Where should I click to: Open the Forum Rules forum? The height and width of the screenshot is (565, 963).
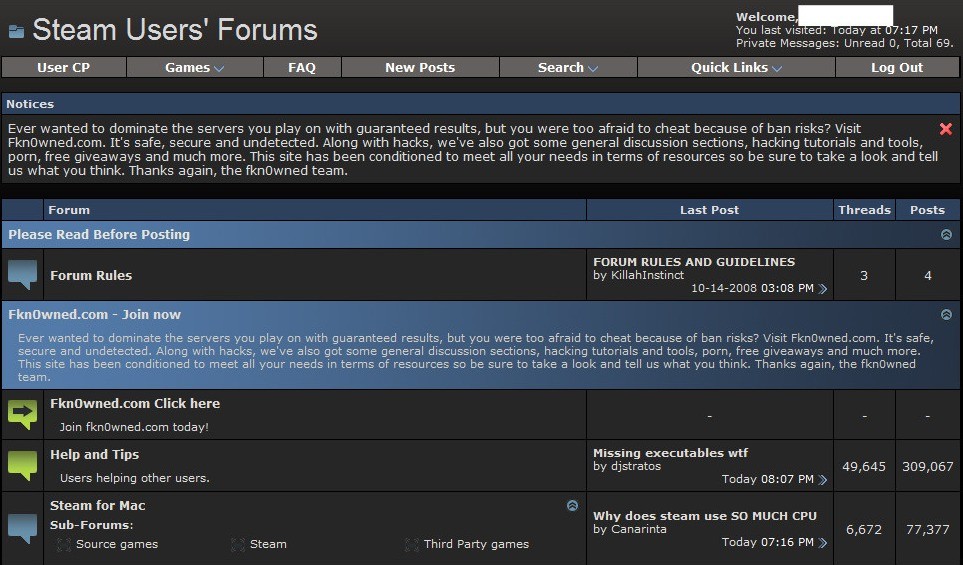(x=91, y=276)
